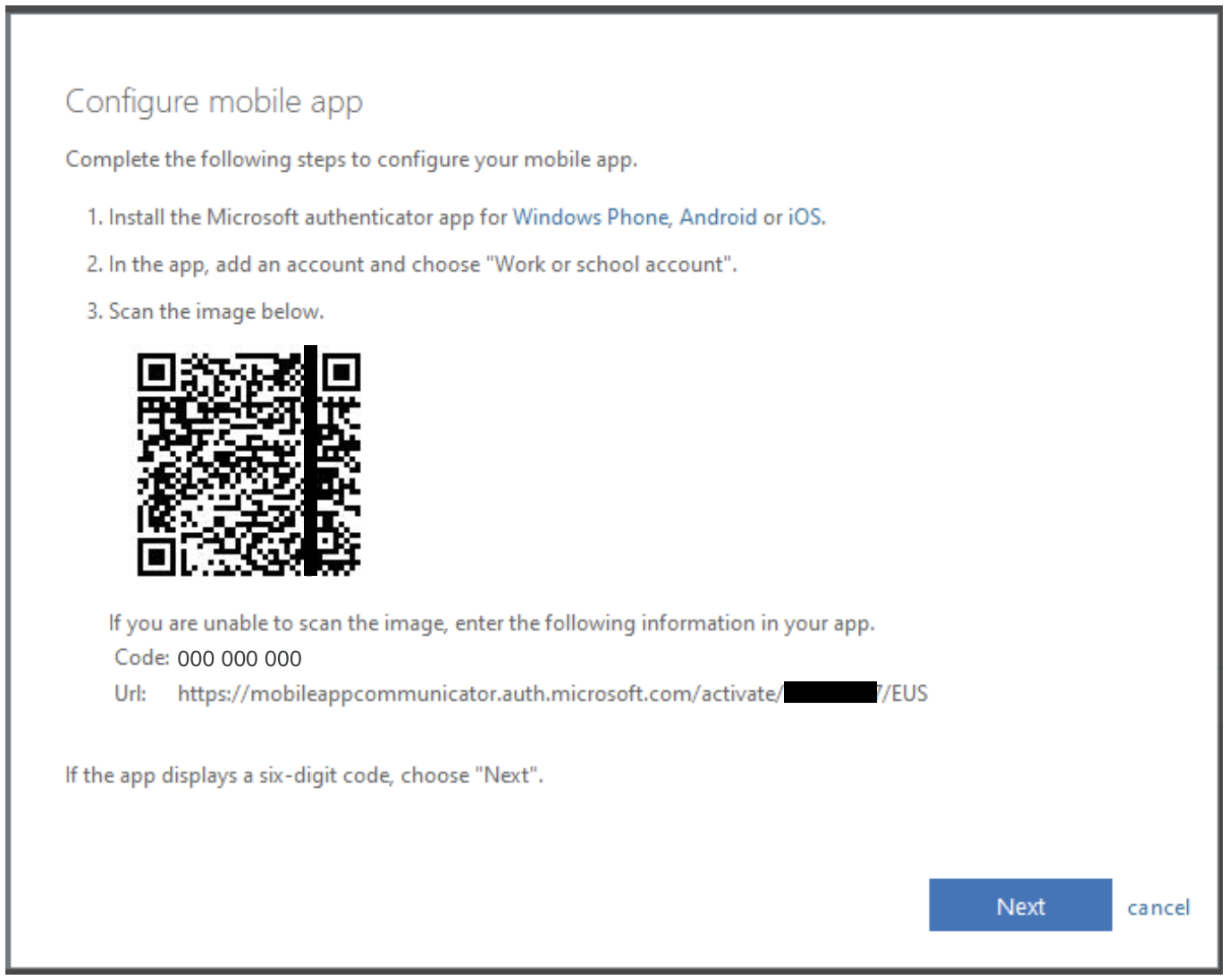The image size is (1230, 980).
Task: Click the "Url:" label
Action: pyautogui.click(x=131, y=694)
